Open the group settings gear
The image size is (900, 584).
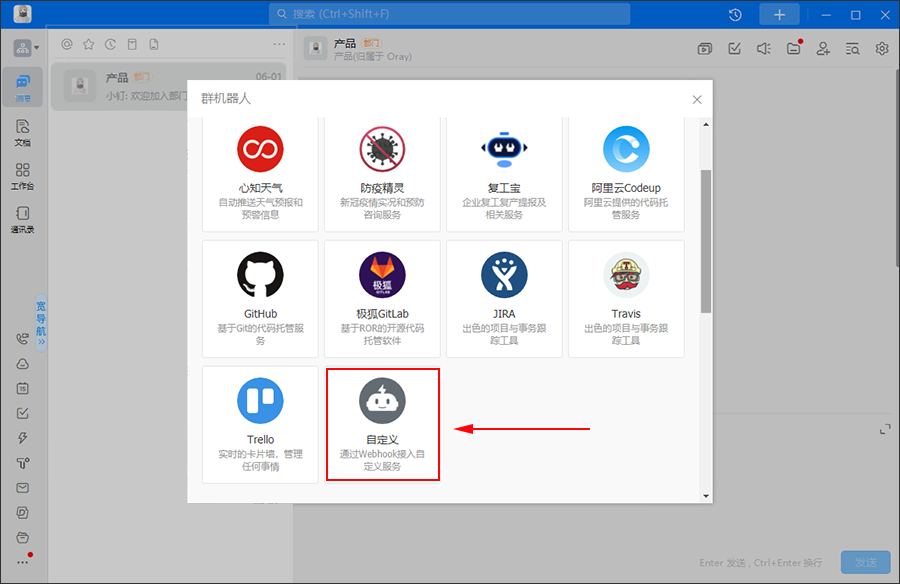(882, 49)
